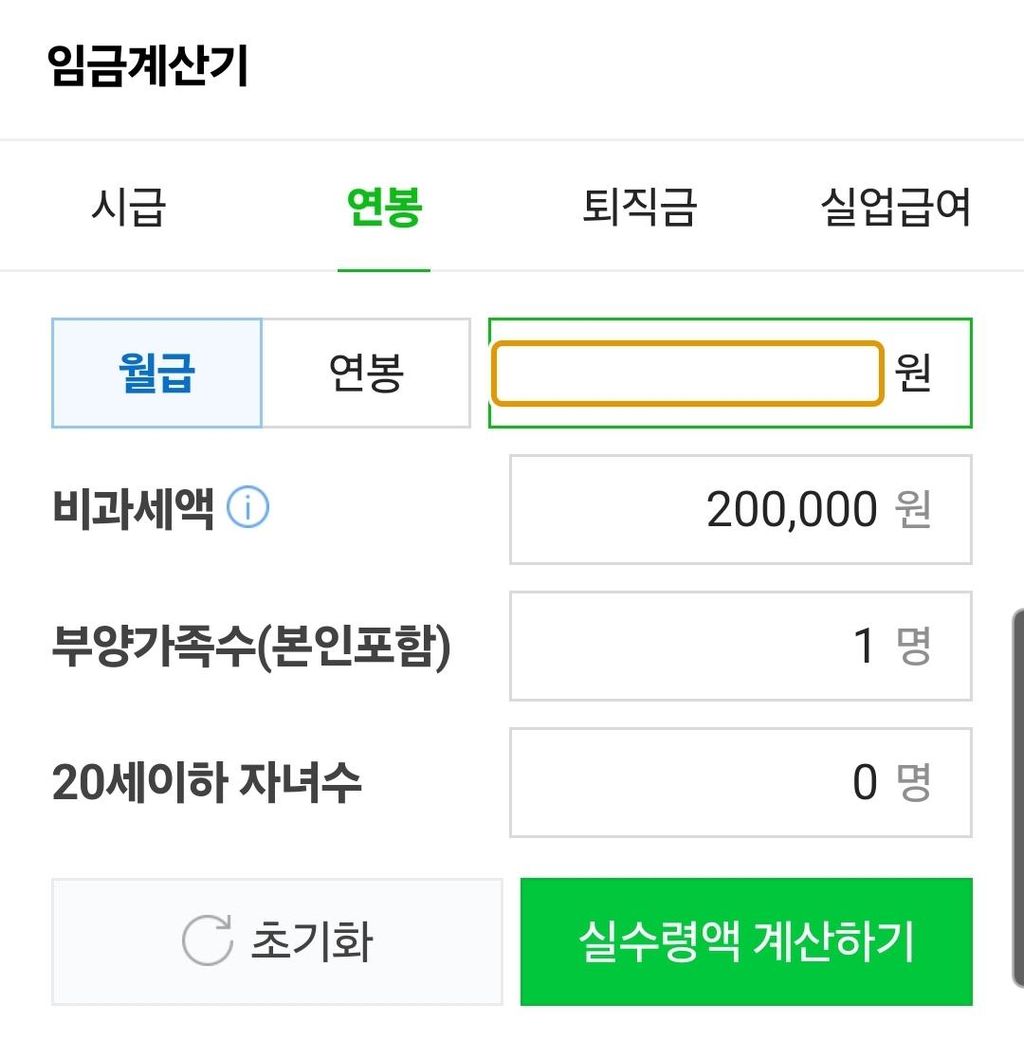Click the 20세이하 자녀수 0 명 field
Screen dimensions: 1024x1040
coord(741,783)
